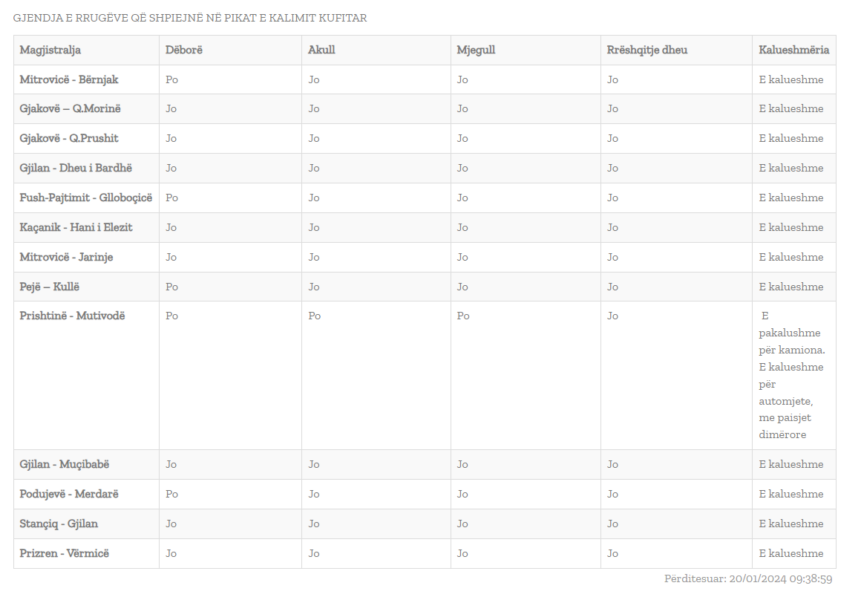Select the Pejë – Kullë road name

pyautogui.click(x=49, y=287)
